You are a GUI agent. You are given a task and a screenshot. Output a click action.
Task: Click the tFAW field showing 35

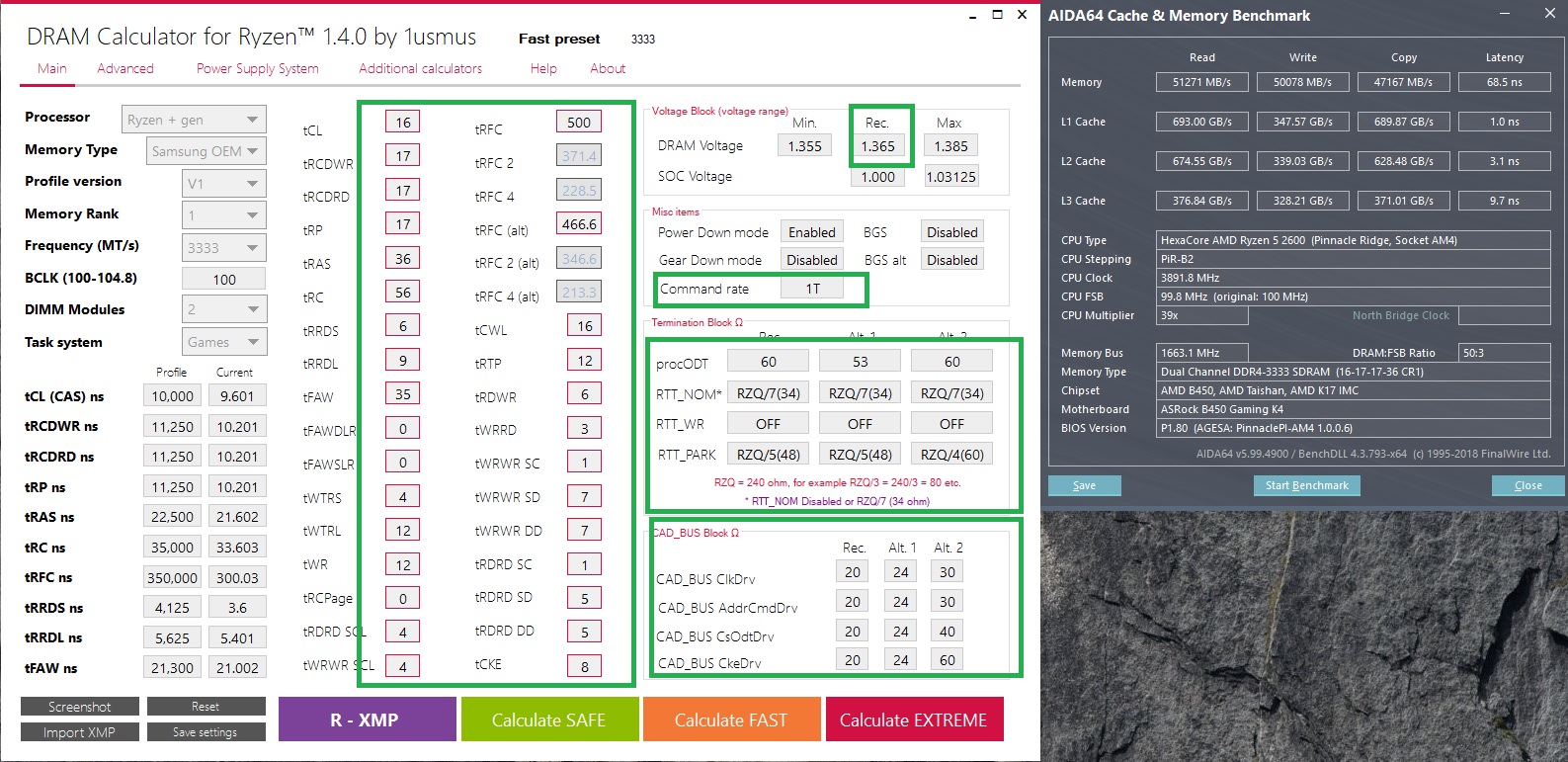point(403,394)
